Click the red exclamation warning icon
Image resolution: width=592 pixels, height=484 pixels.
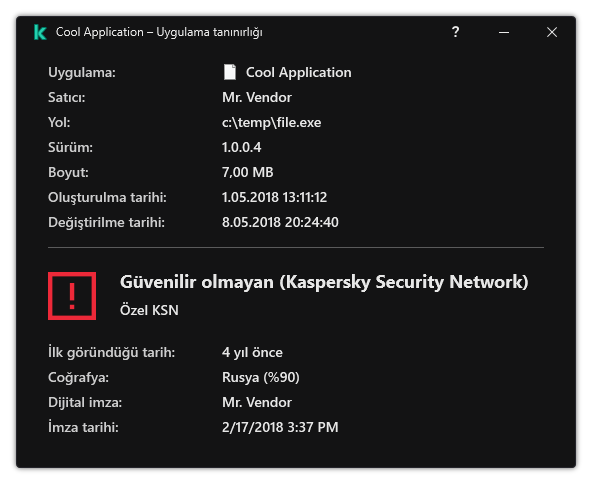click(72, 296)
